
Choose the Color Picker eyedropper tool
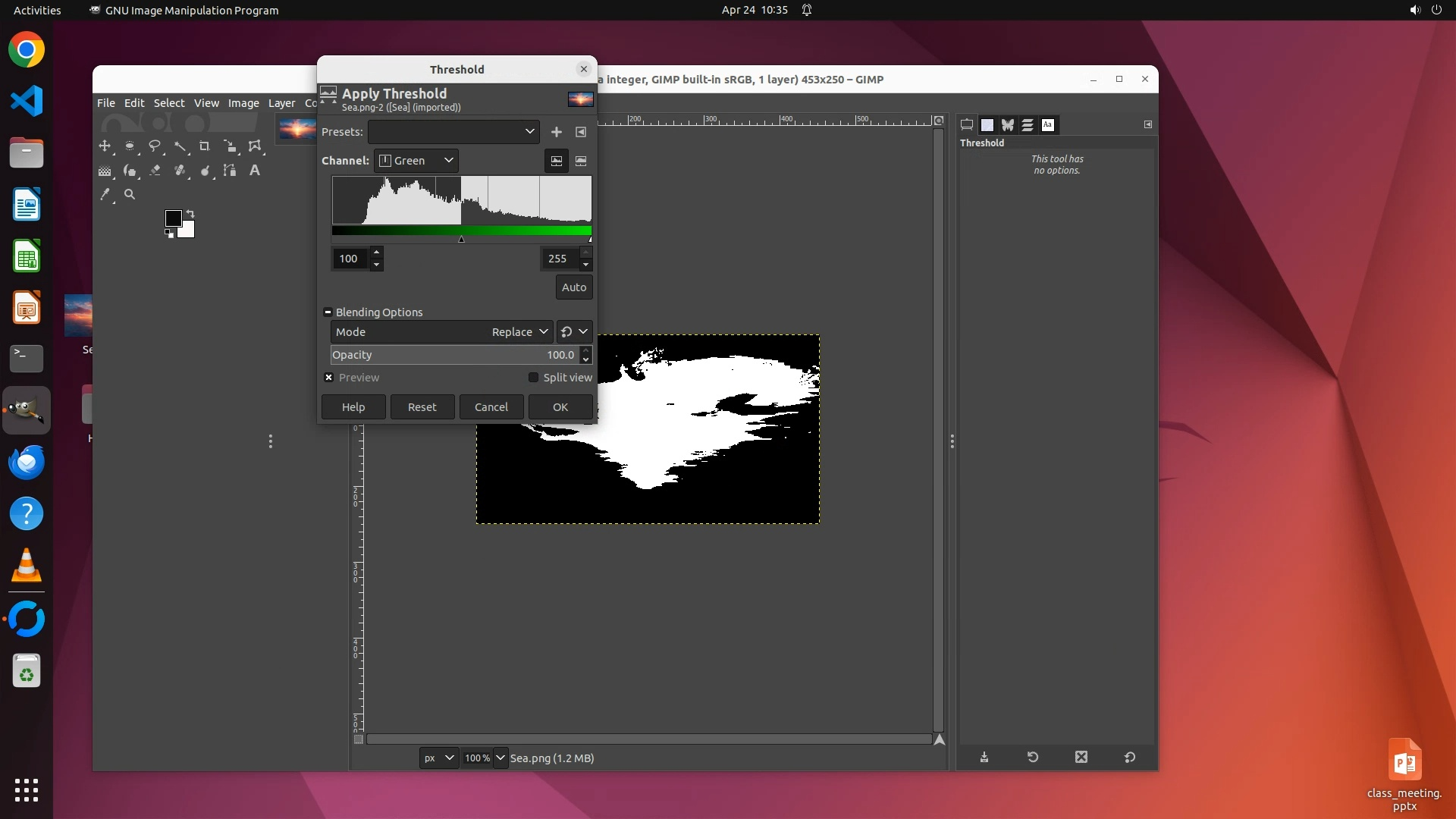click(105, 195)
